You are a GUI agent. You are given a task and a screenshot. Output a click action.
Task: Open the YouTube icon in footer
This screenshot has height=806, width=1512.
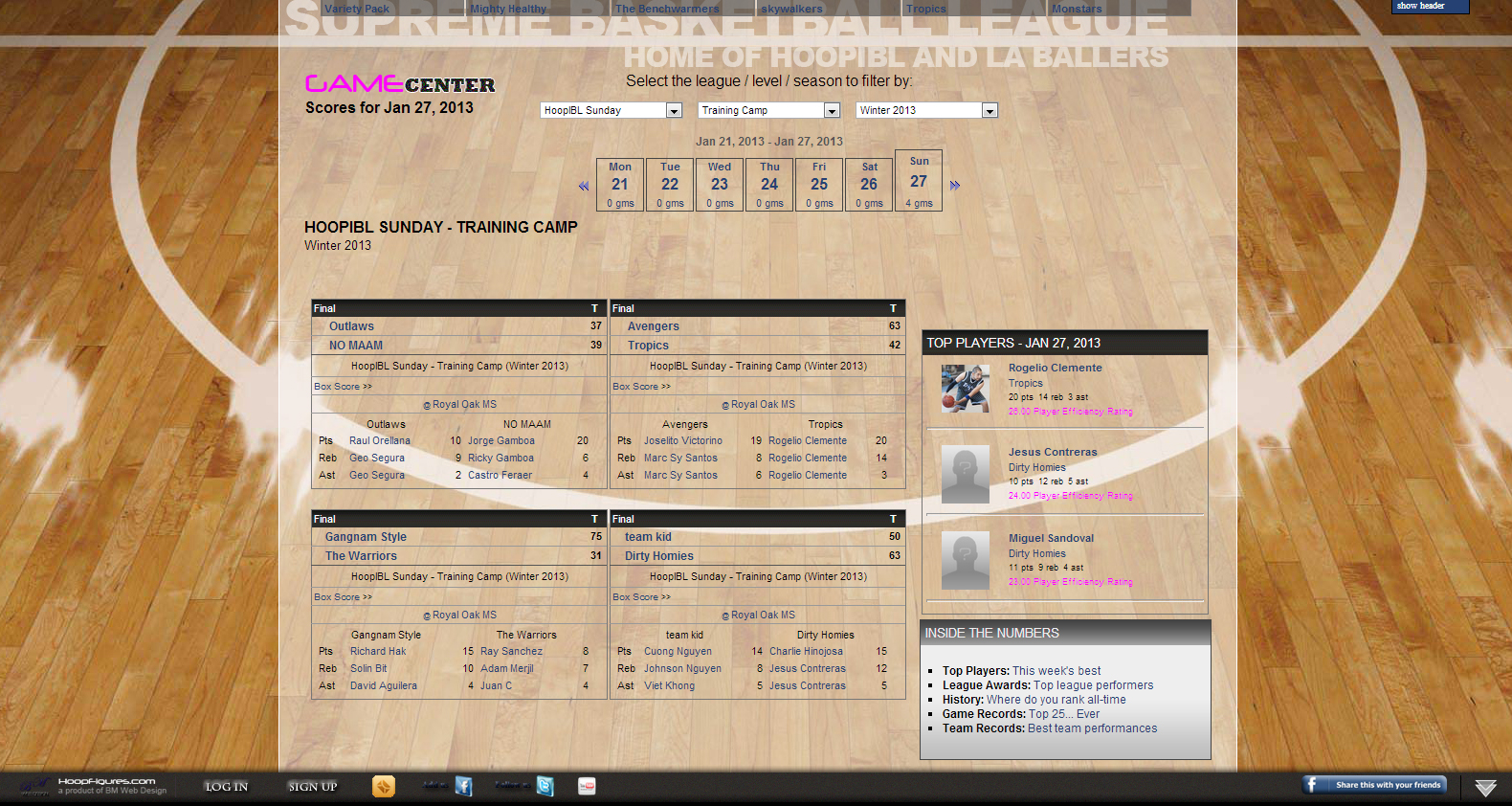click(587, 786)
